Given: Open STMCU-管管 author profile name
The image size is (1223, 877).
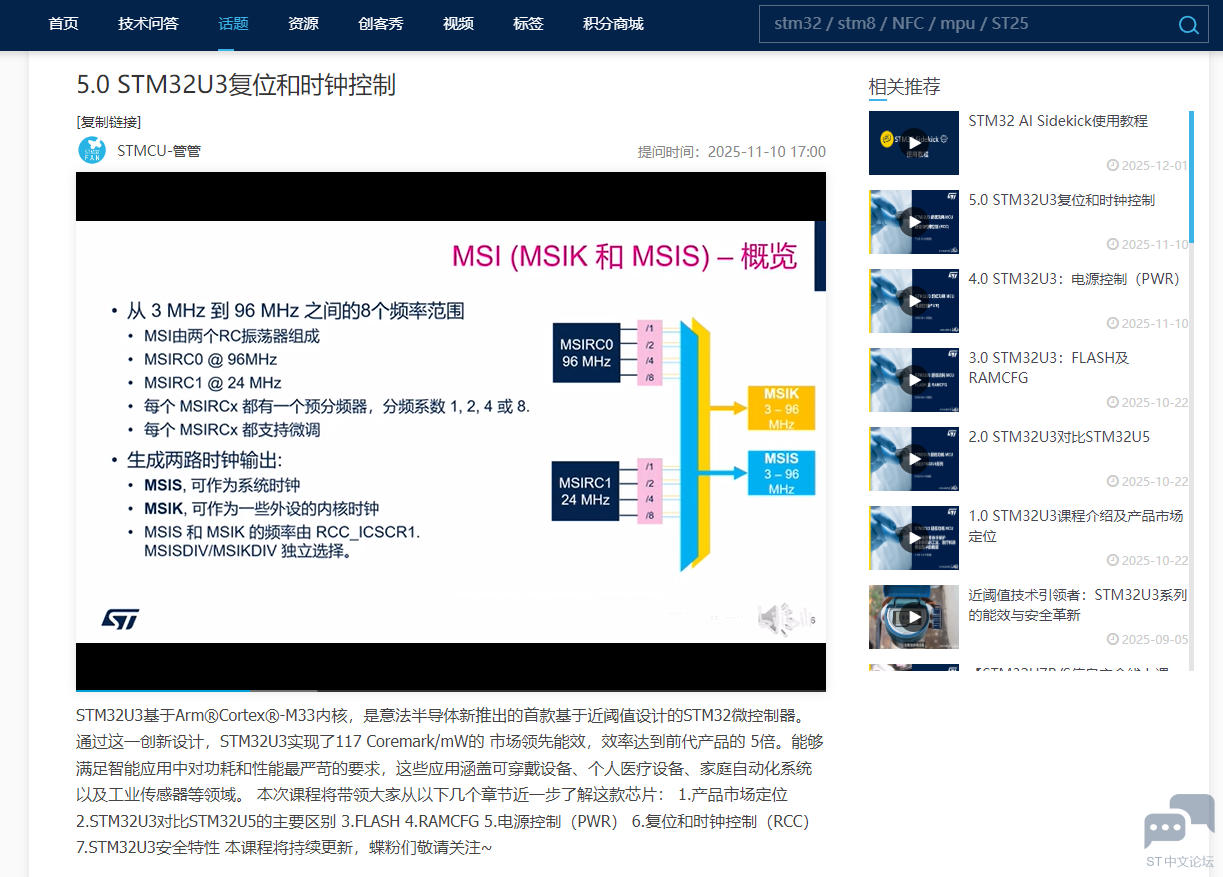Looking at the screenshot, I should [159, 151].
